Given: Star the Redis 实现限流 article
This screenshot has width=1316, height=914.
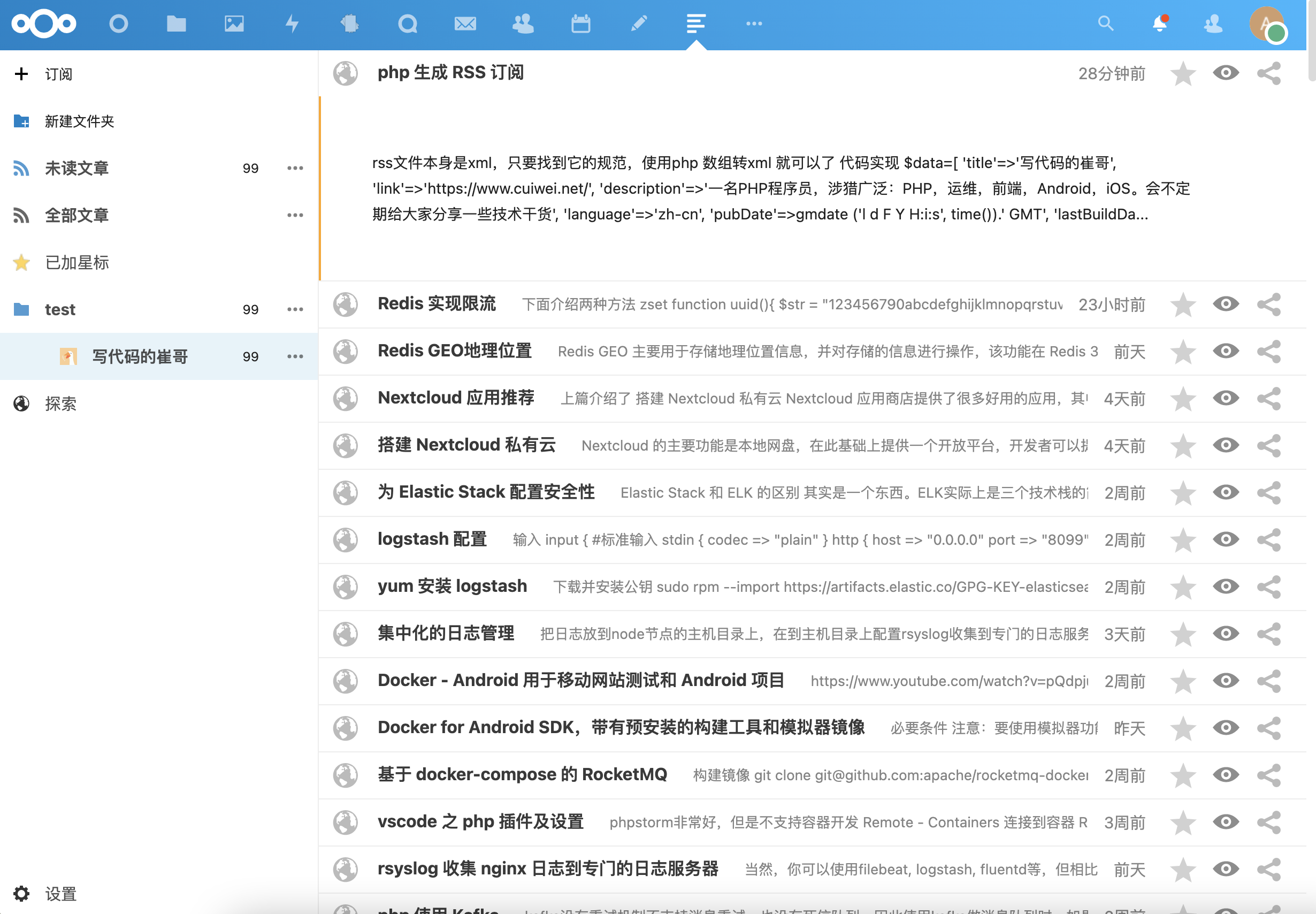Looking at the screenshot, I should pyautogui.click(x=1183, y=304).
